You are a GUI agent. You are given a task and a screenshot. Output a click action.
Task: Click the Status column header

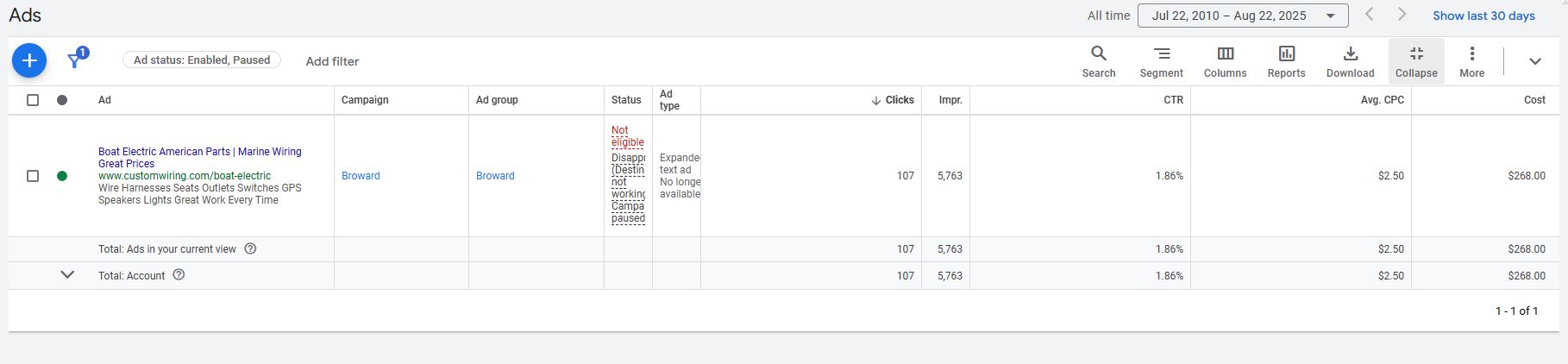(626, 100)
